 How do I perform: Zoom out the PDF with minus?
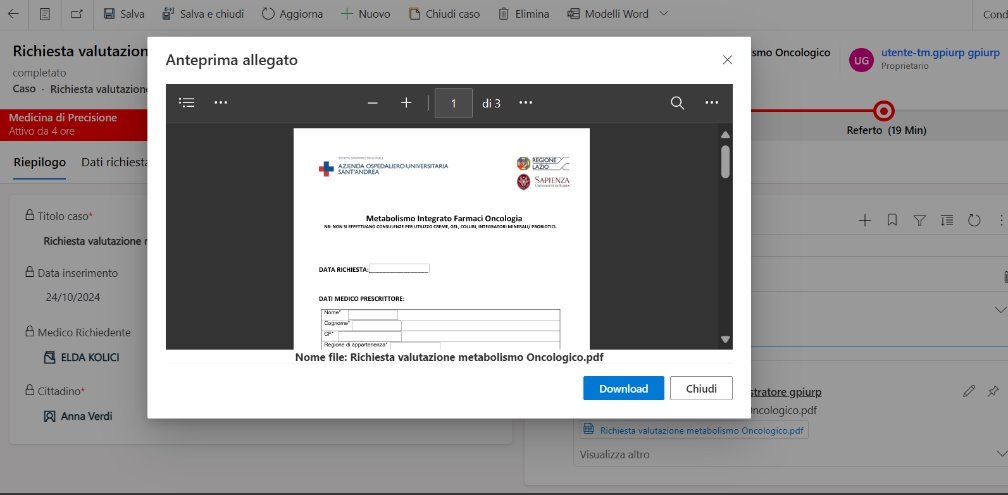(x=372, y=103)
